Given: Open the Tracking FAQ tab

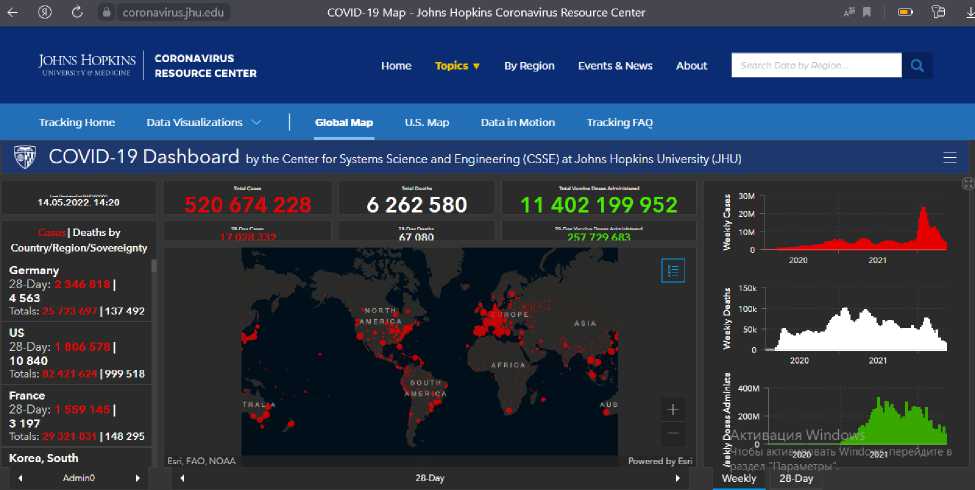Looking at the screenshot, I should (x=619, y=122).
